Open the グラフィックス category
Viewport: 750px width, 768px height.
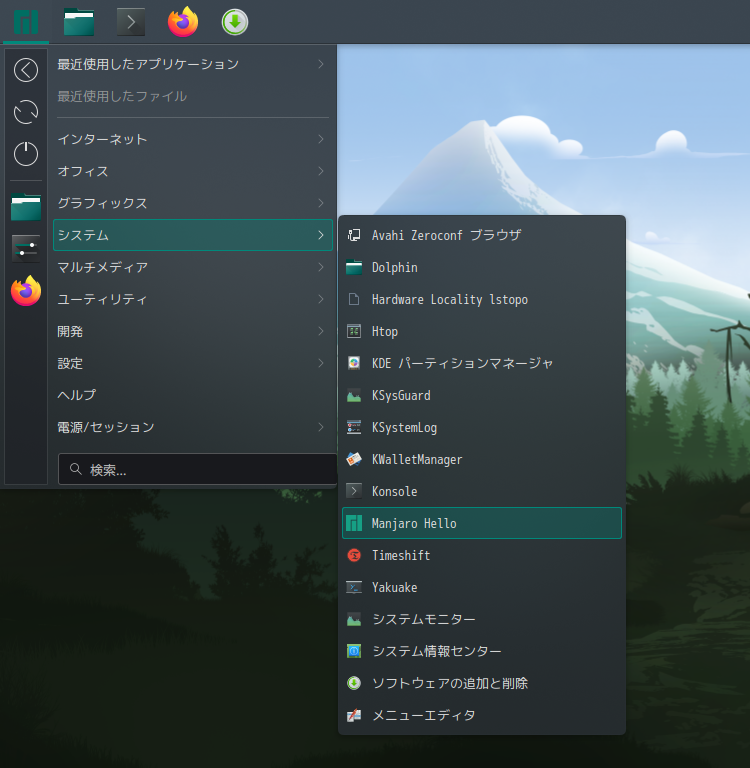click(193, 203)
